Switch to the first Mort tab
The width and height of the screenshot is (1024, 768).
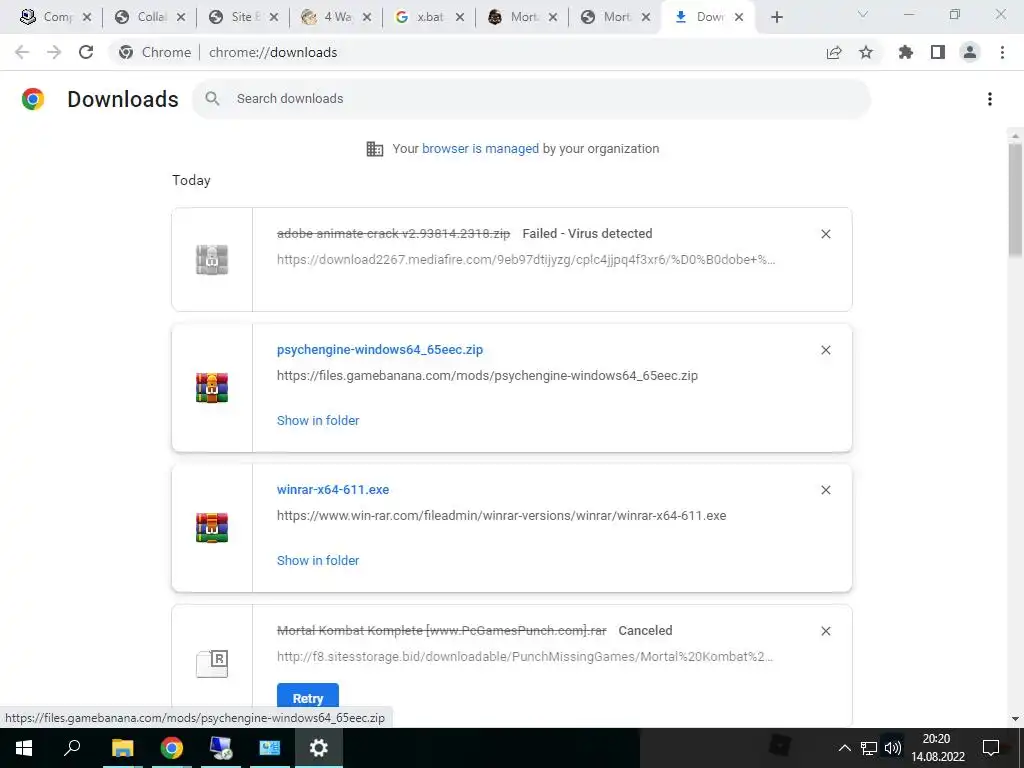coord(521,17)
